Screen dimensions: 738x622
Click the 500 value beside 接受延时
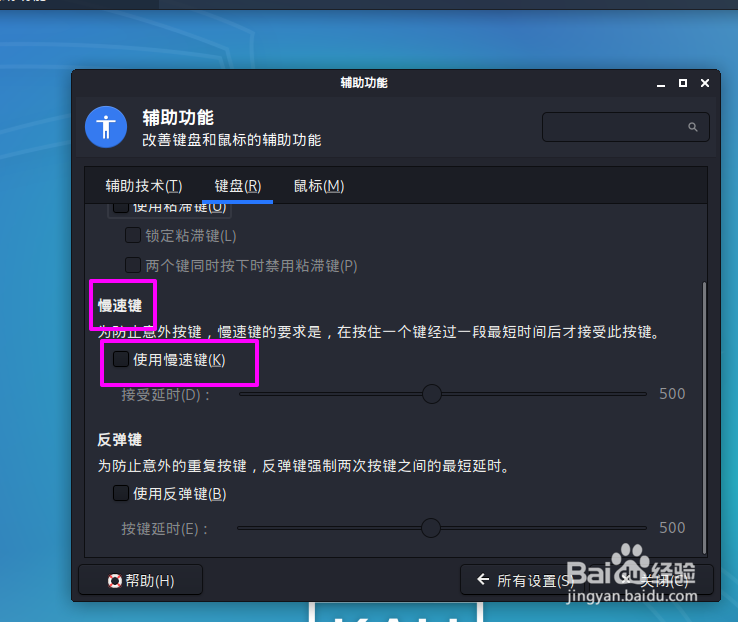[672, 394]
